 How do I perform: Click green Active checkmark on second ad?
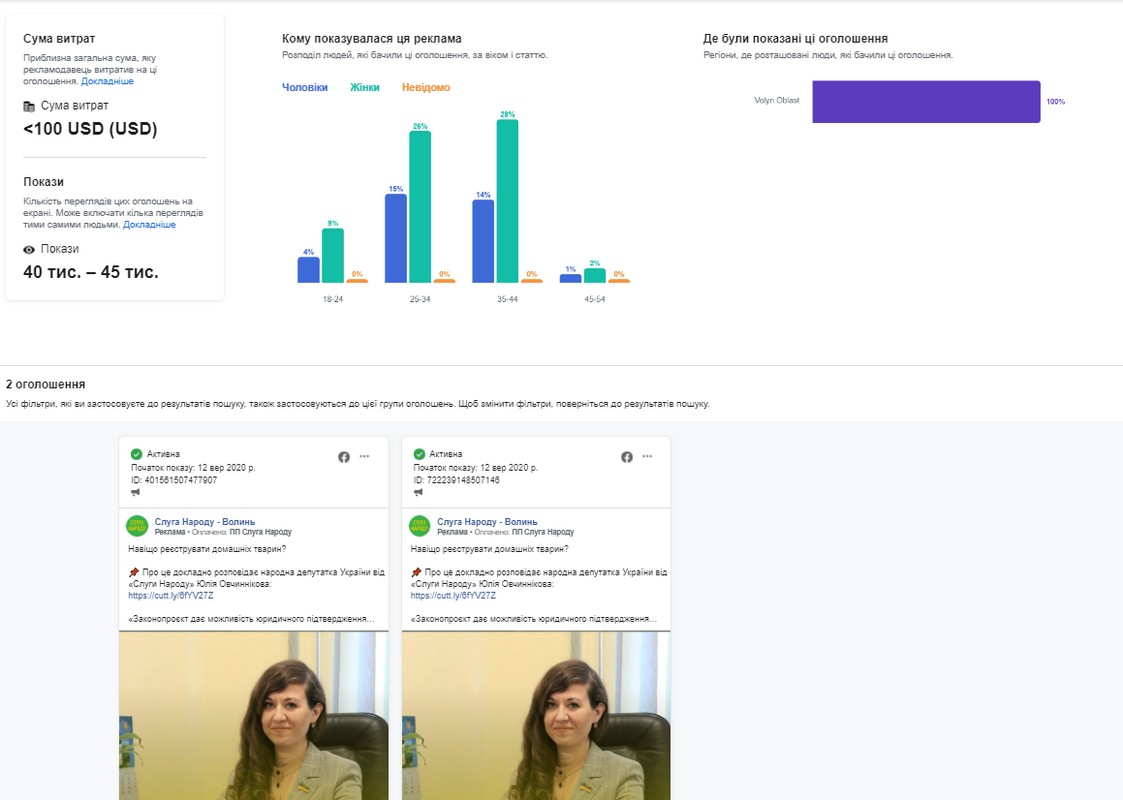419,454
